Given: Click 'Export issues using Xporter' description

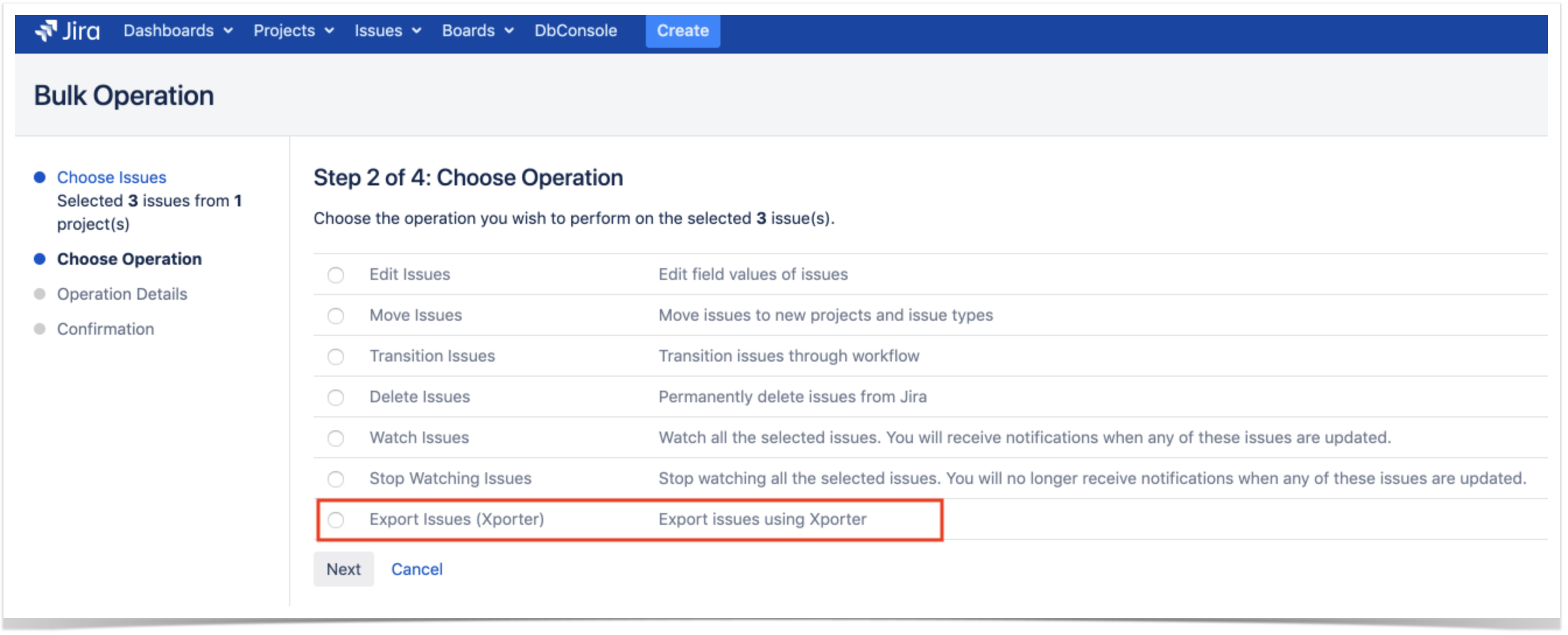Looking at the screenshot, I should [762, 519].
